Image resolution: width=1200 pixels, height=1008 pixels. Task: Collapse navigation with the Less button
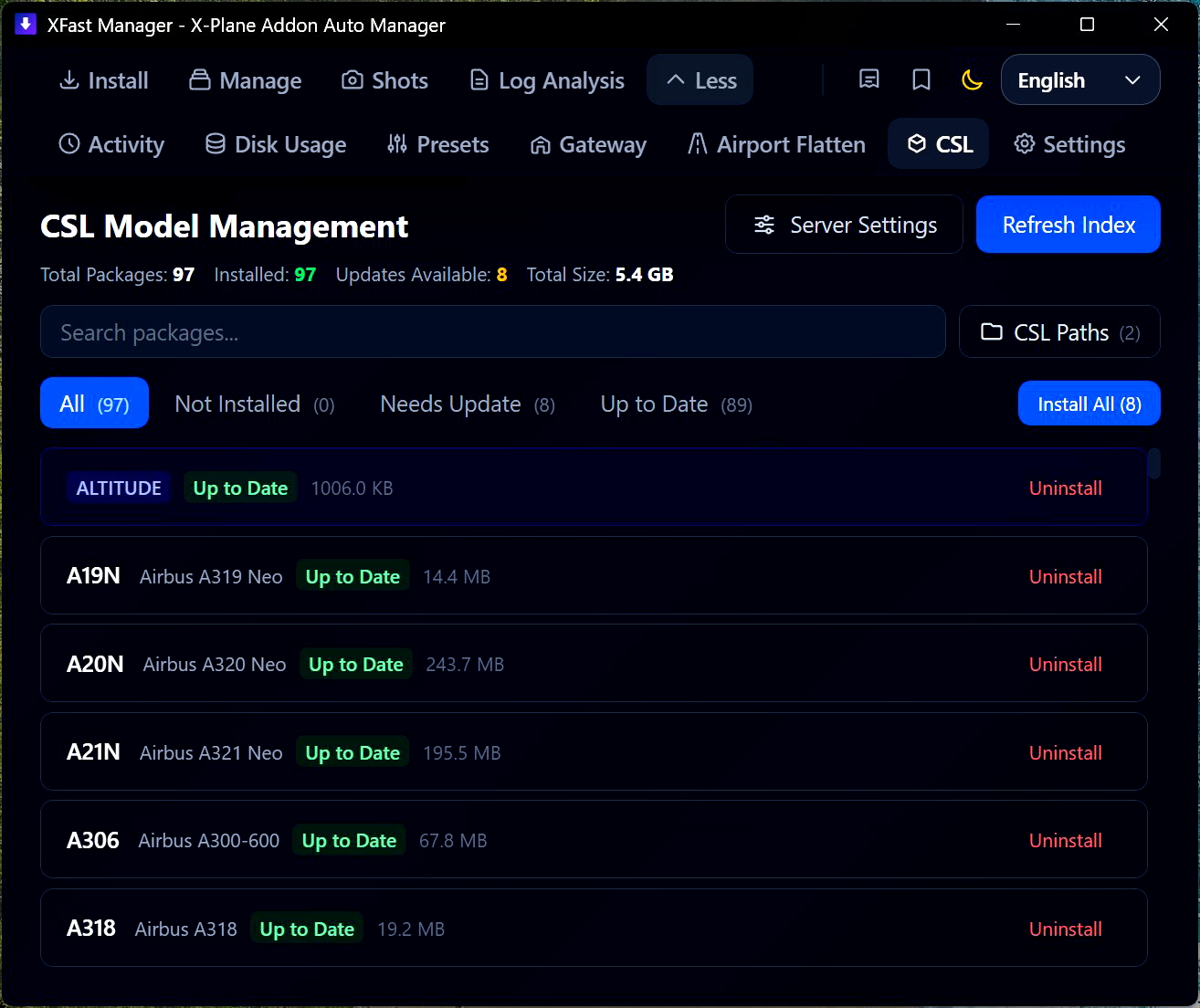point(700,80)
